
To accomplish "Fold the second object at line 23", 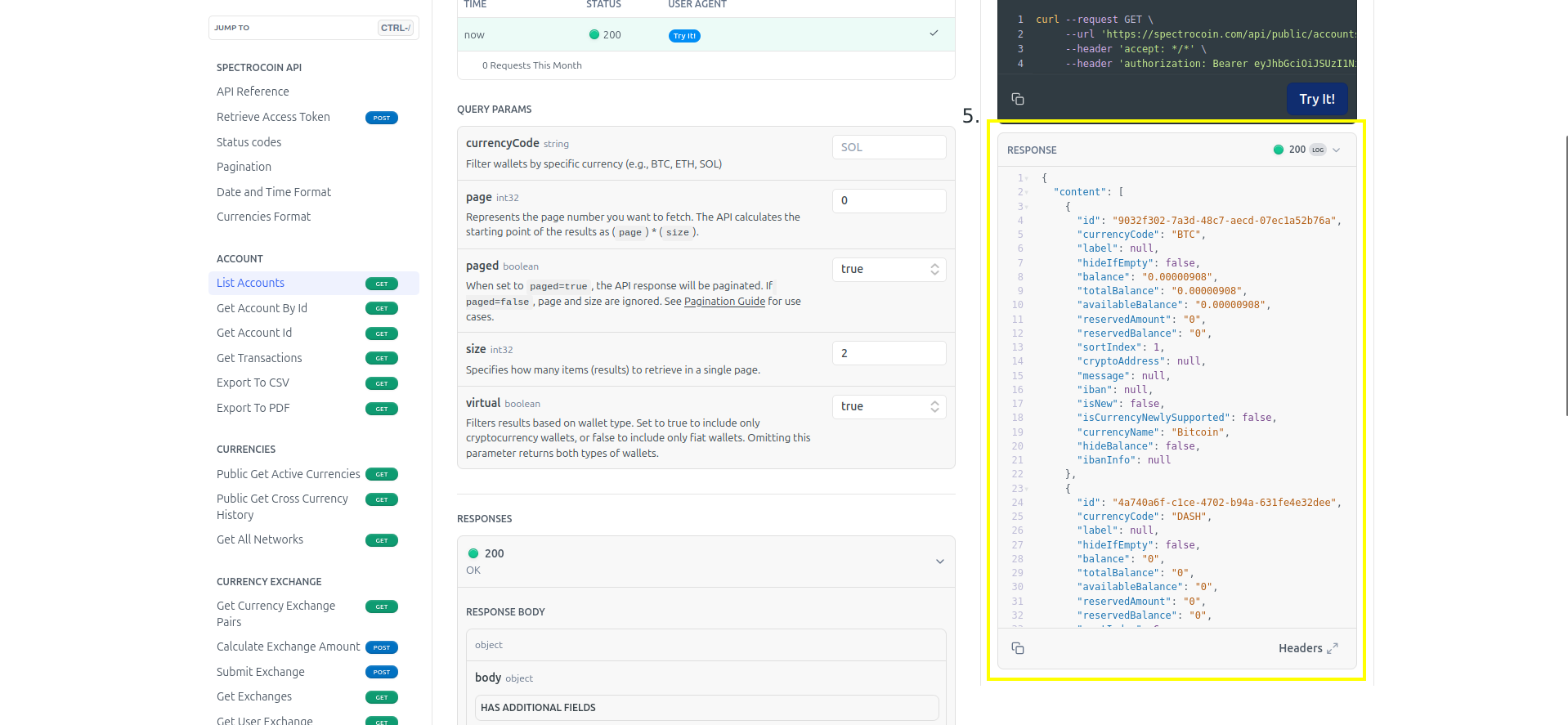I will [x=1028, y=489].
